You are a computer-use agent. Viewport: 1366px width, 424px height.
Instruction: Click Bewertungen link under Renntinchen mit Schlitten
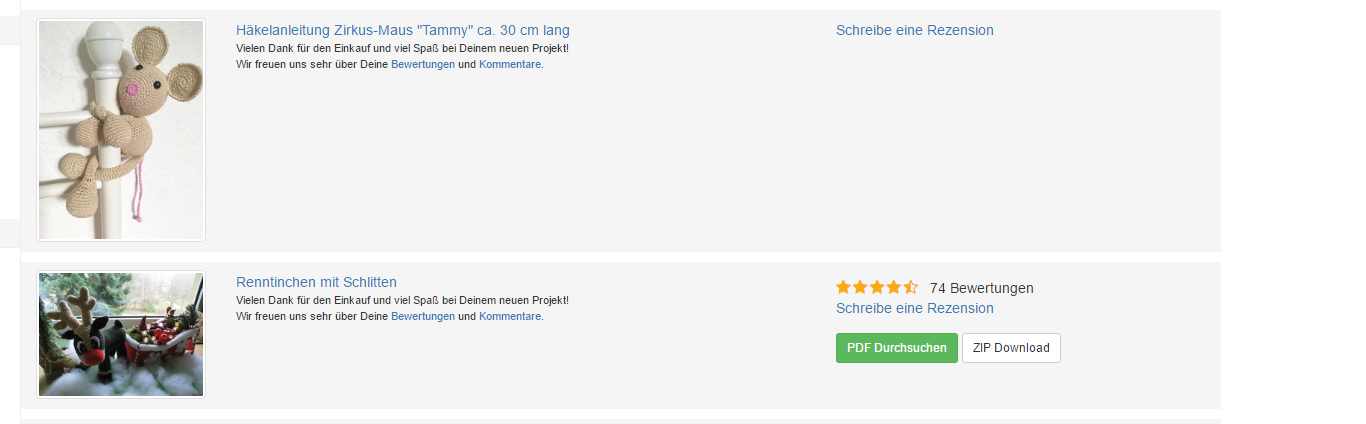tap(422, 316)
